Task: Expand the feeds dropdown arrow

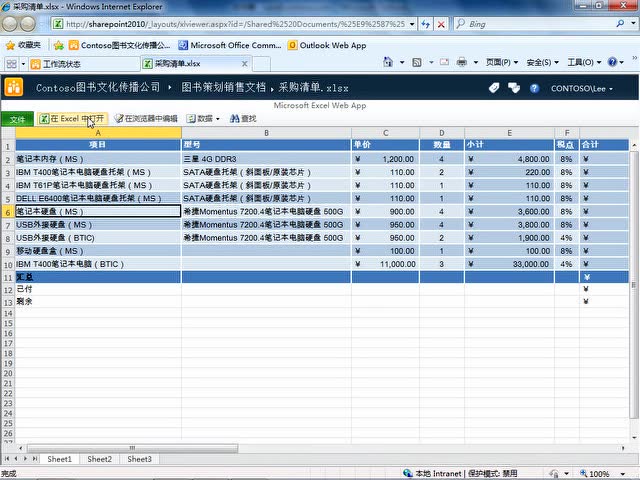Action: click(x=431, y=62)
